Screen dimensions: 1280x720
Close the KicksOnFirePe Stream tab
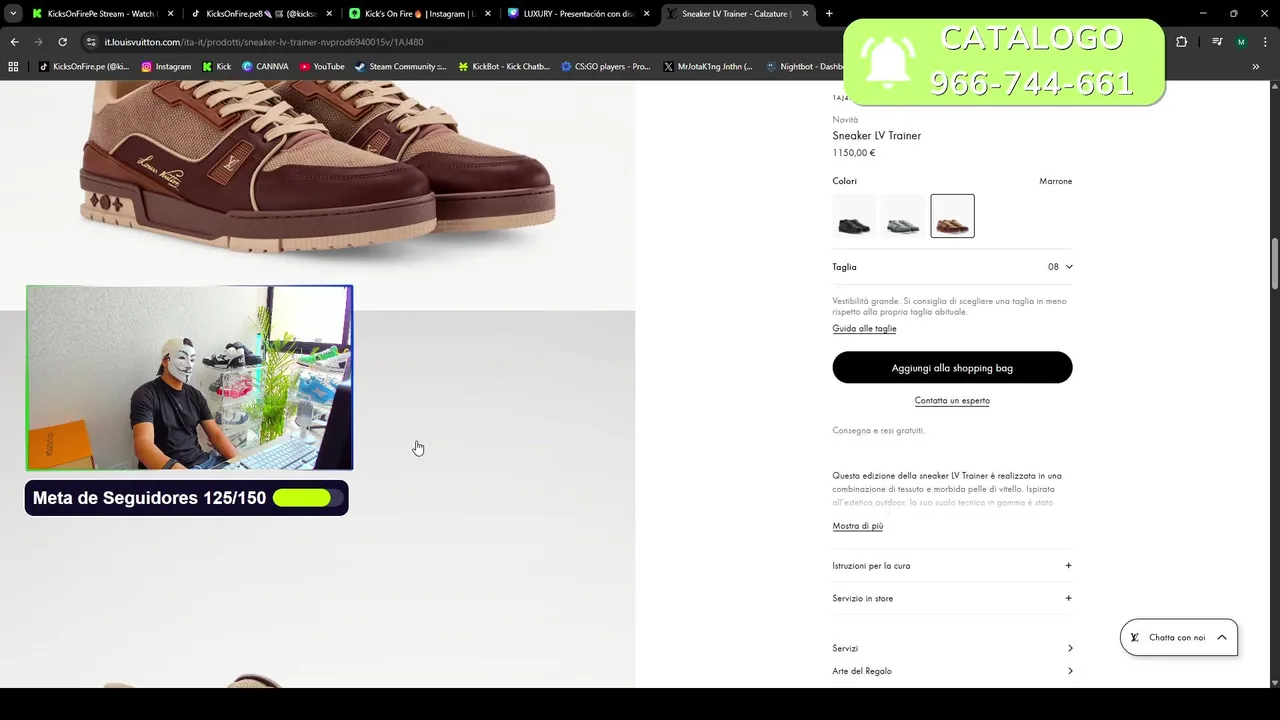click(170, 14)
